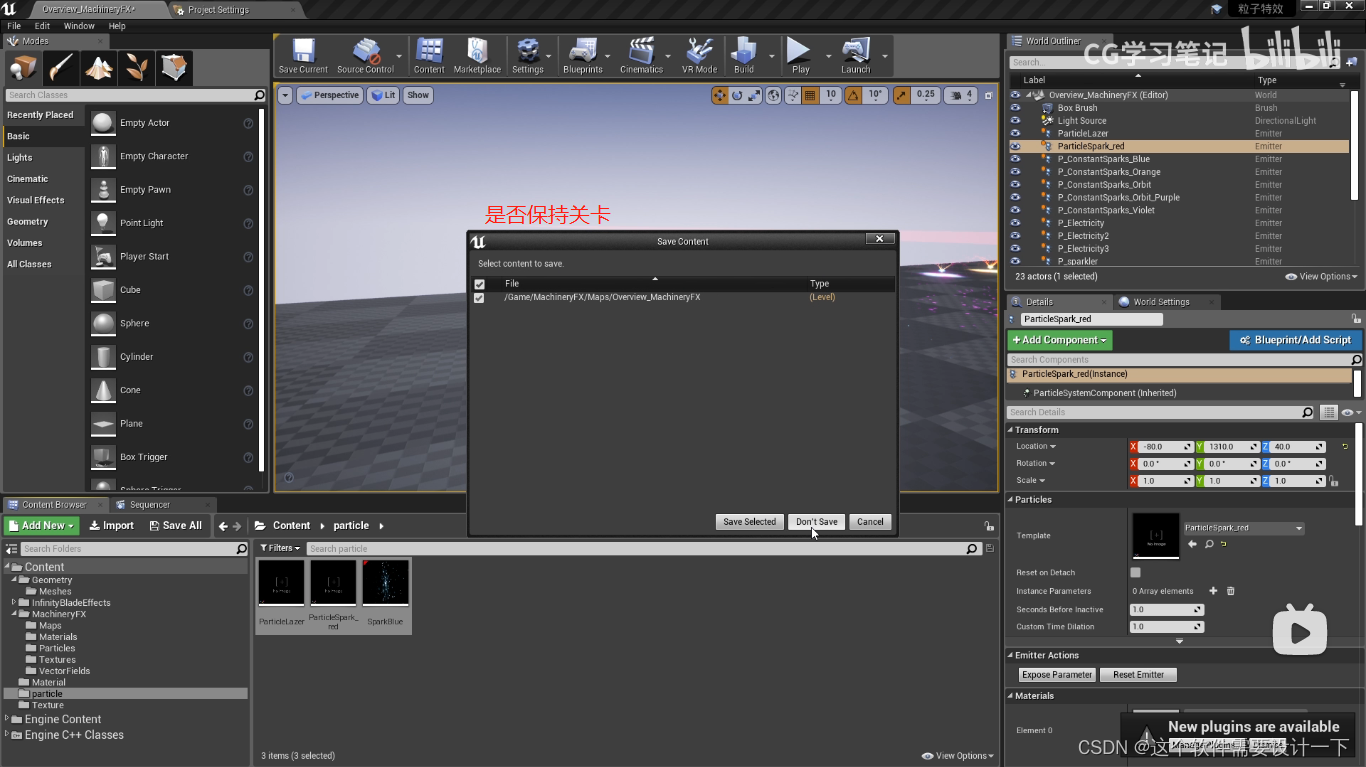Select the Player Start placement icon
1366x767 pixels.
[x=104, y=256]
